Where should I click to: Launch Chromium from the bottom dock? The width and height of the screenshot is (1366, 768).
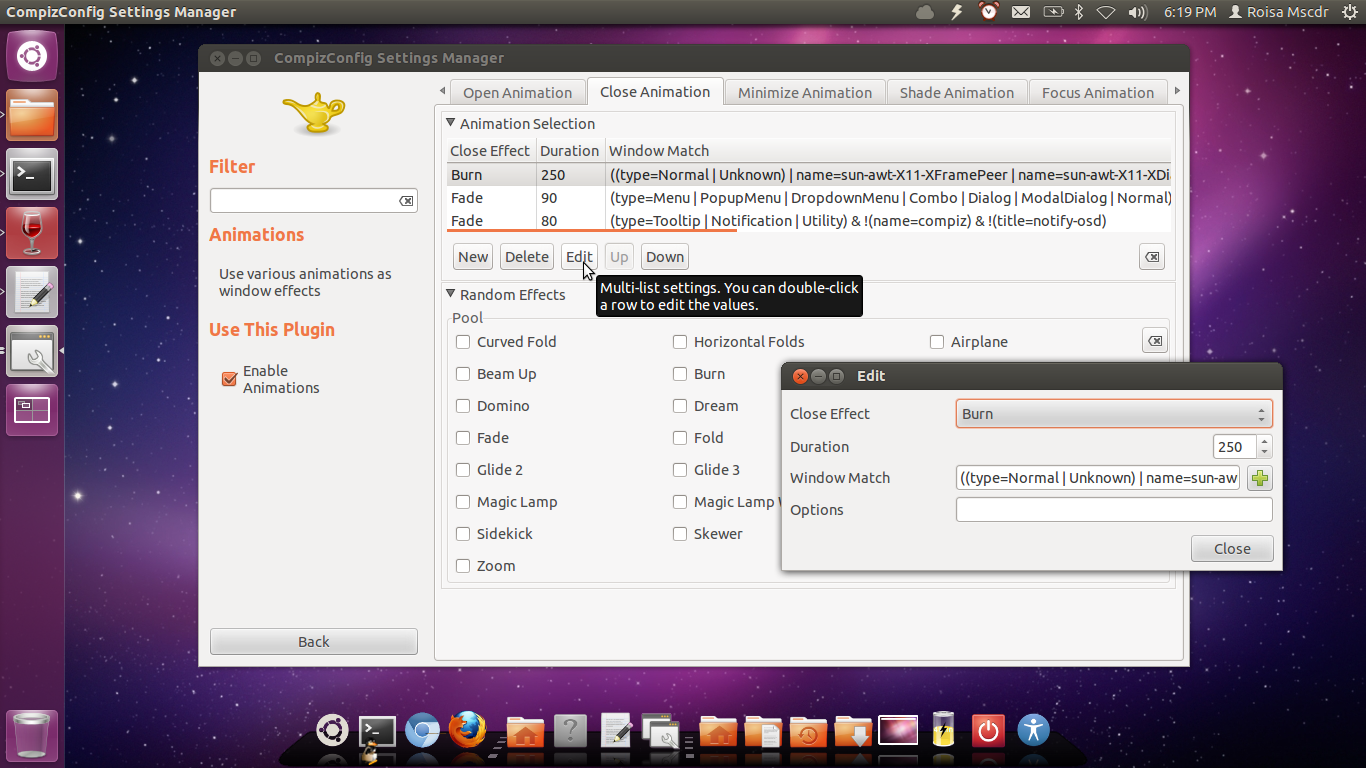[x=422, y=731]
